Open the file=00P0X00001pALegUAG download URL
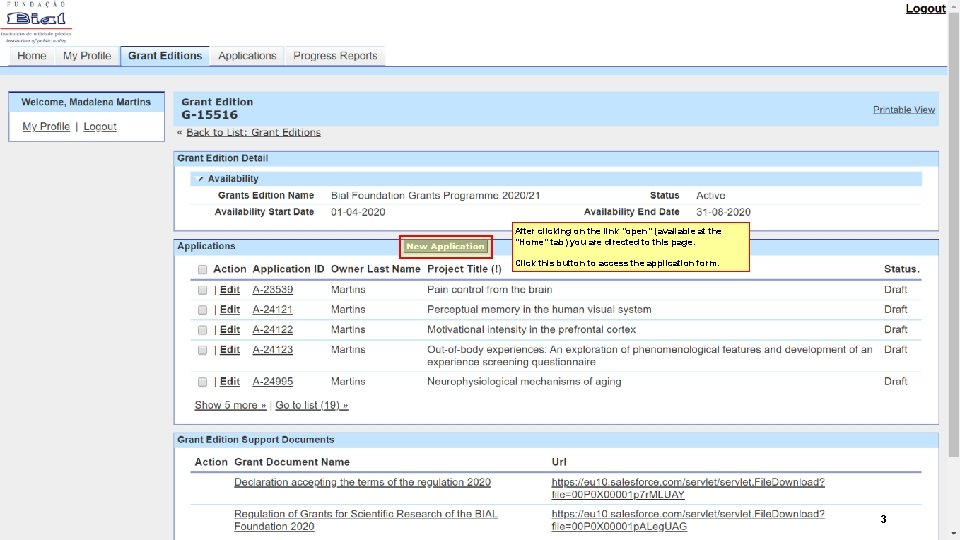Viewport: 960px width, 540px height. (x=688, y=520)
